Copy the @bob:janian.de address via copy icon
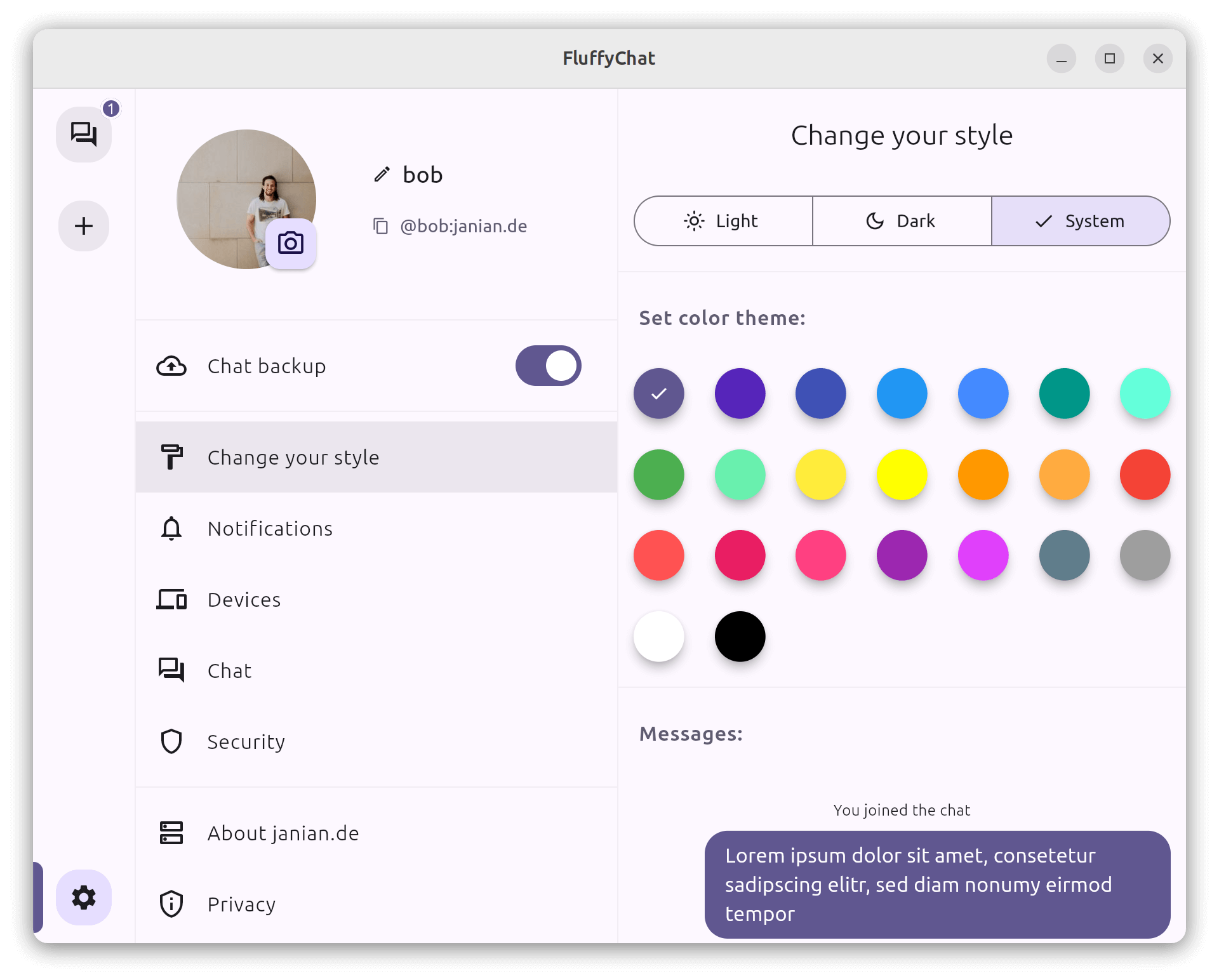The width and height of the screenshot is (1219, 980). pyautogui.click(x=381, y=226)
